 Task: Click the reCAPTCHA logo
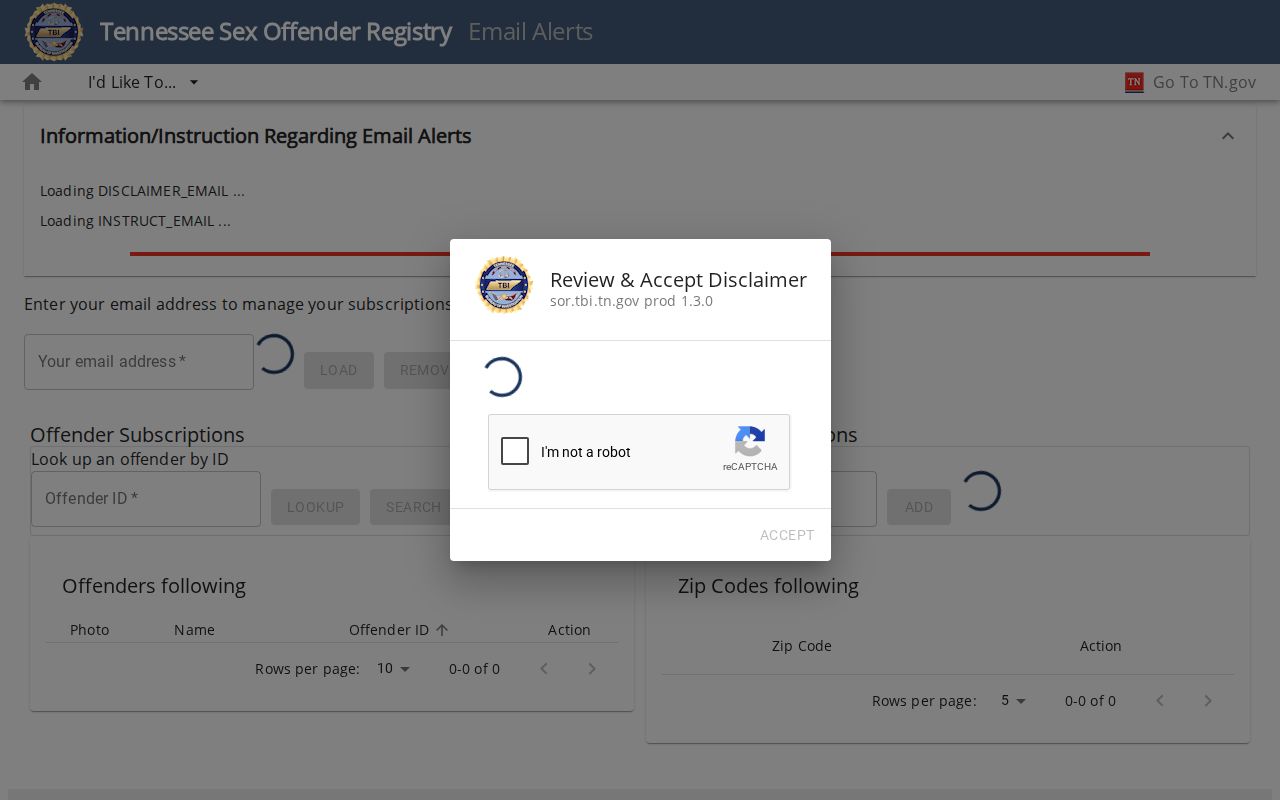(x=750, y=441)
